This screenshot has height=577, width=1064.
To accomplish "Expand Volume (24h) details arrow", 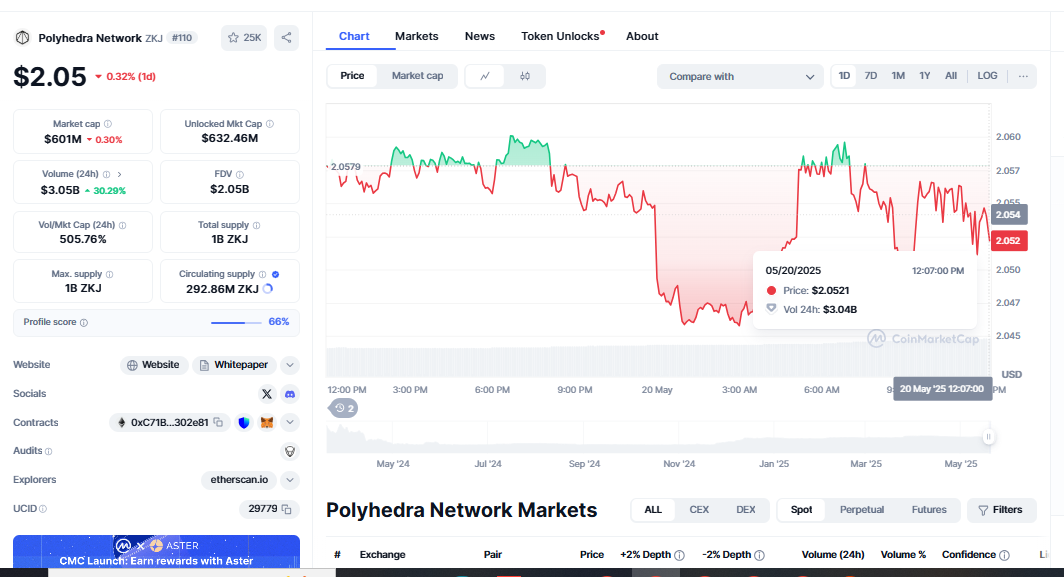I will tap(119, 174).
